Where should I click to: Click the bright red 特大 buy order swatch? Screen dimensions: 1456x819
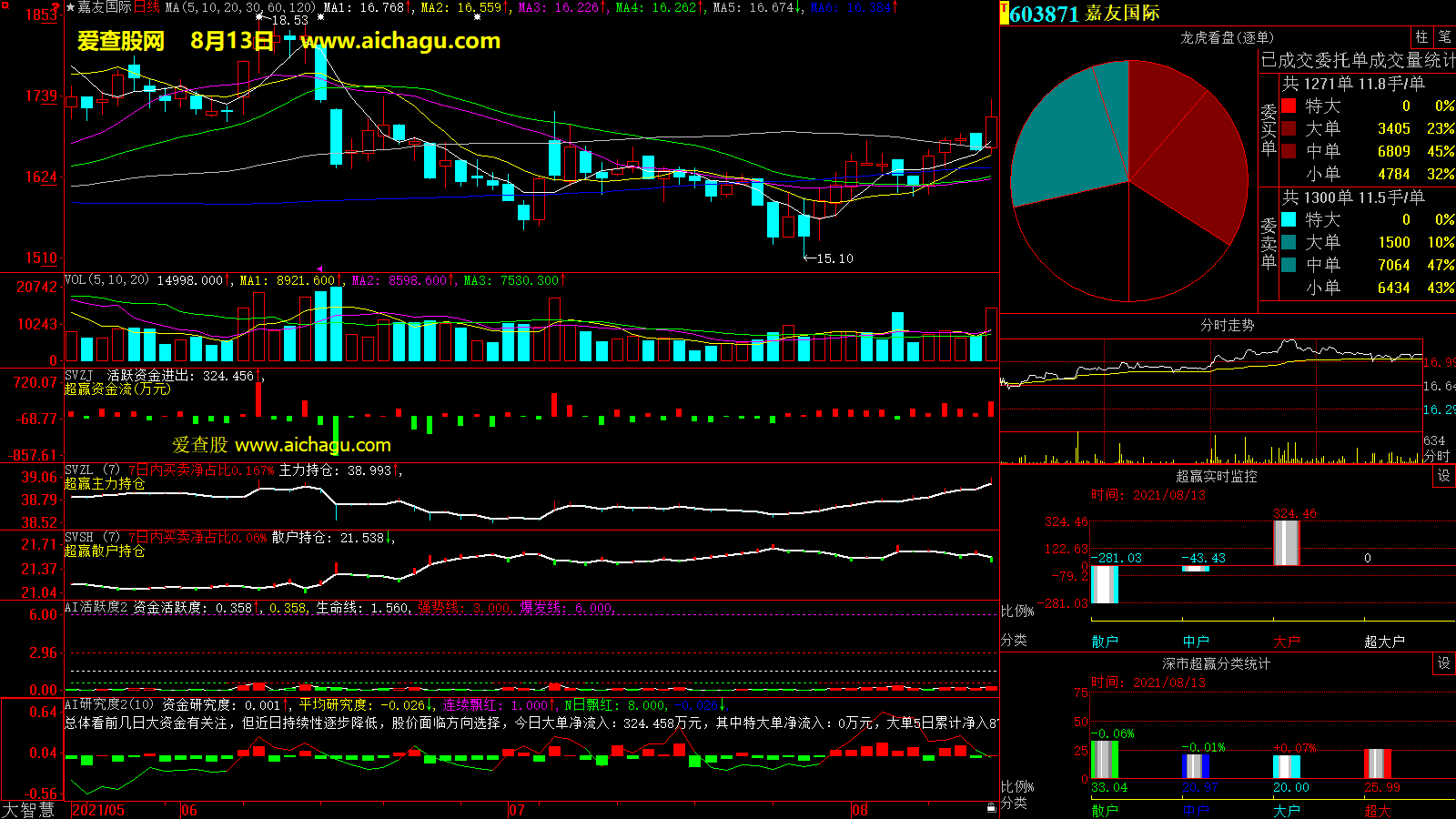click(x=1289, y=106)
